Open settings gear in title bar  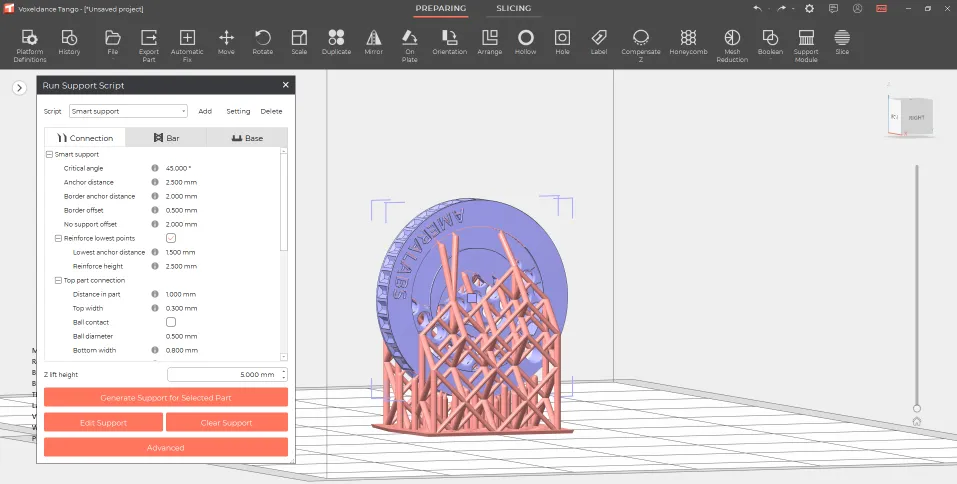pyautogui.click(x=809, y=9)
